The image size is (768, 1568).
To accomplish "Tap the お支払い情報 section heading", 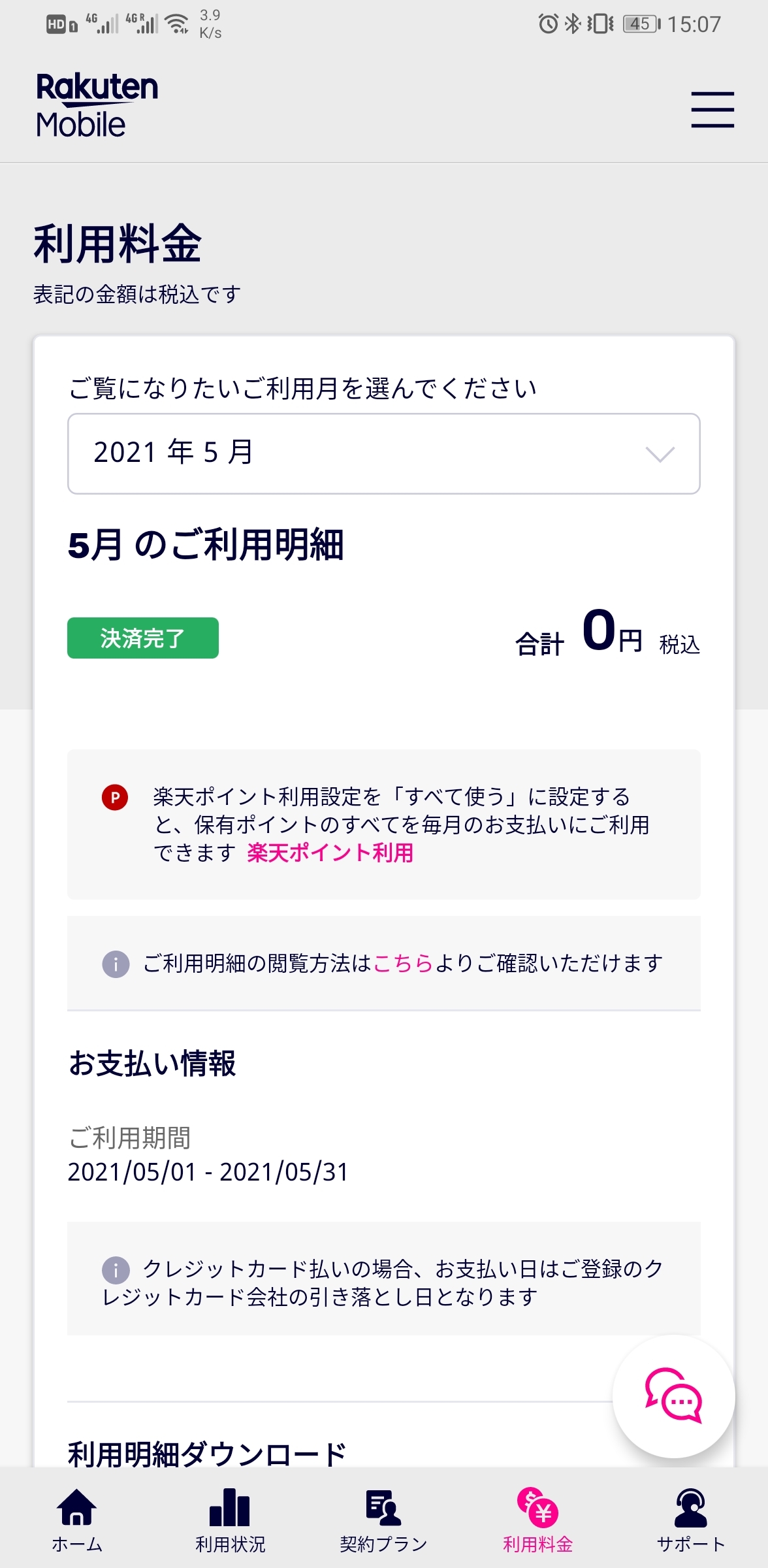I will [x=152, y=1063].
